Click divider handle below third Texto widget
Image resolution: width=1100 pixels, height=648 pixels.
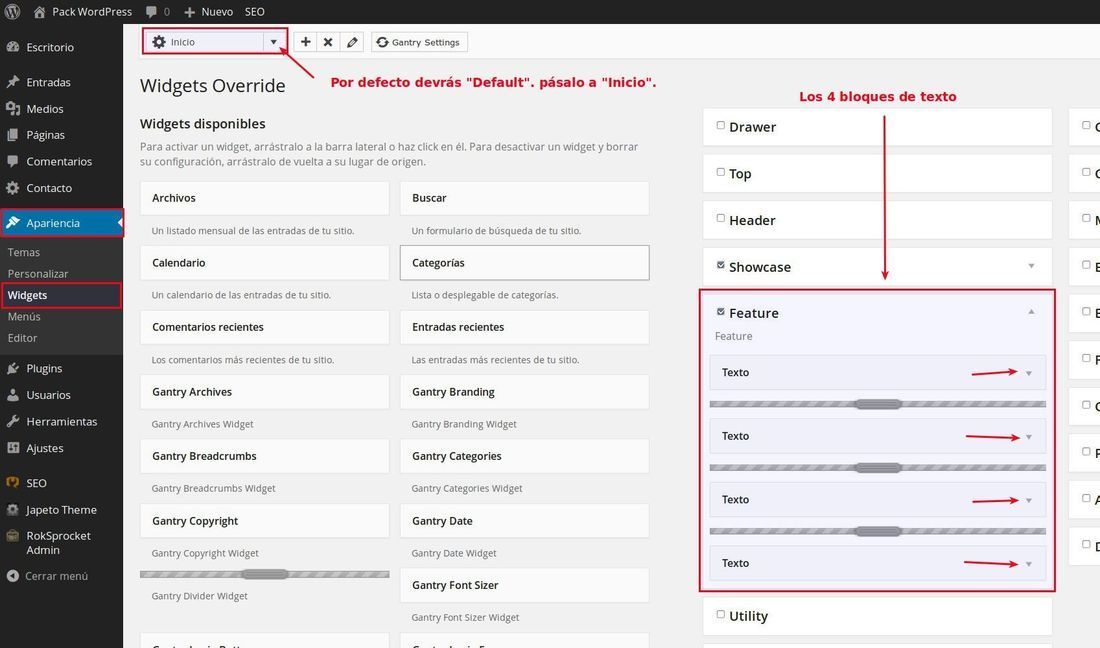(x=878, y=532)
